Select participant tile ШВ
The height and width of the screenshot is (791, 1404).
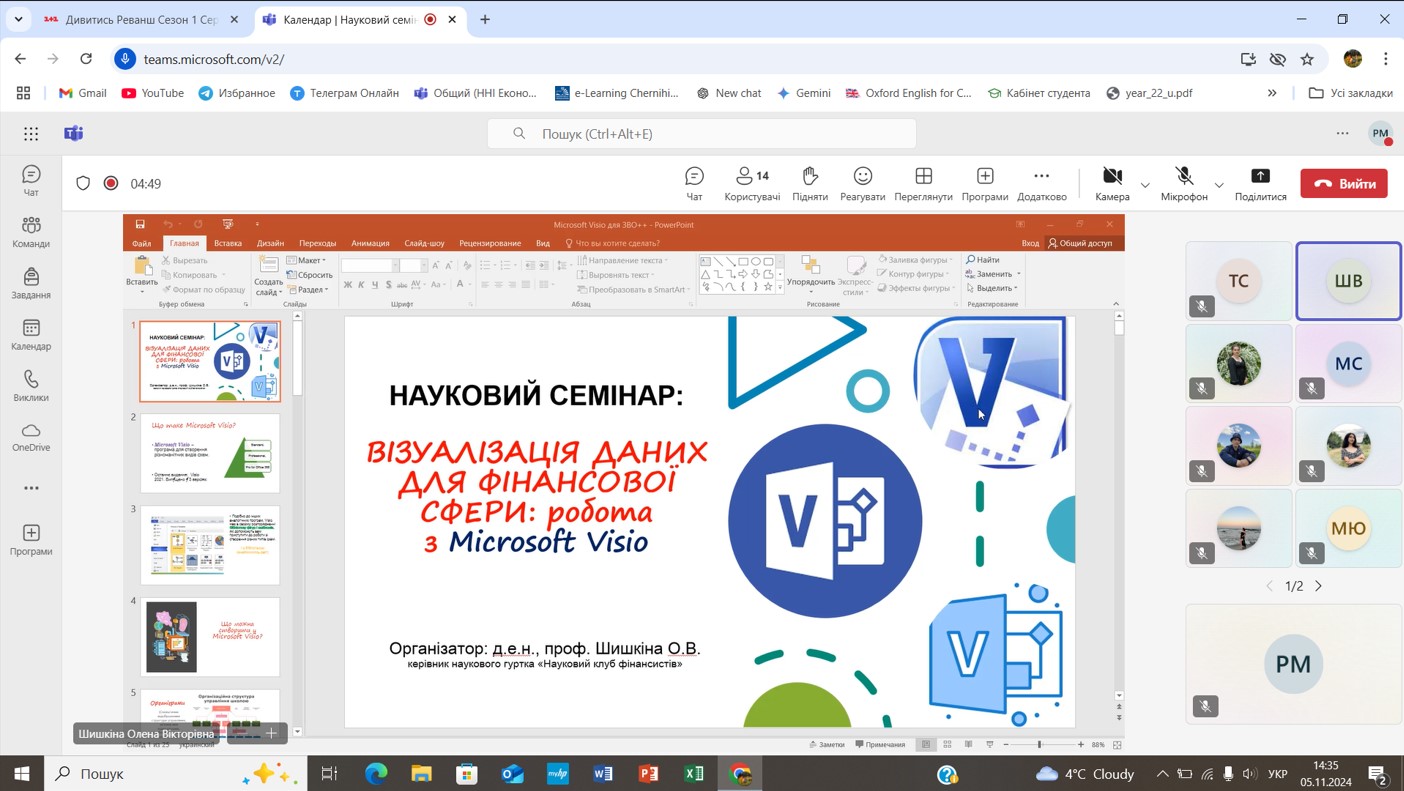(1349, 281)
